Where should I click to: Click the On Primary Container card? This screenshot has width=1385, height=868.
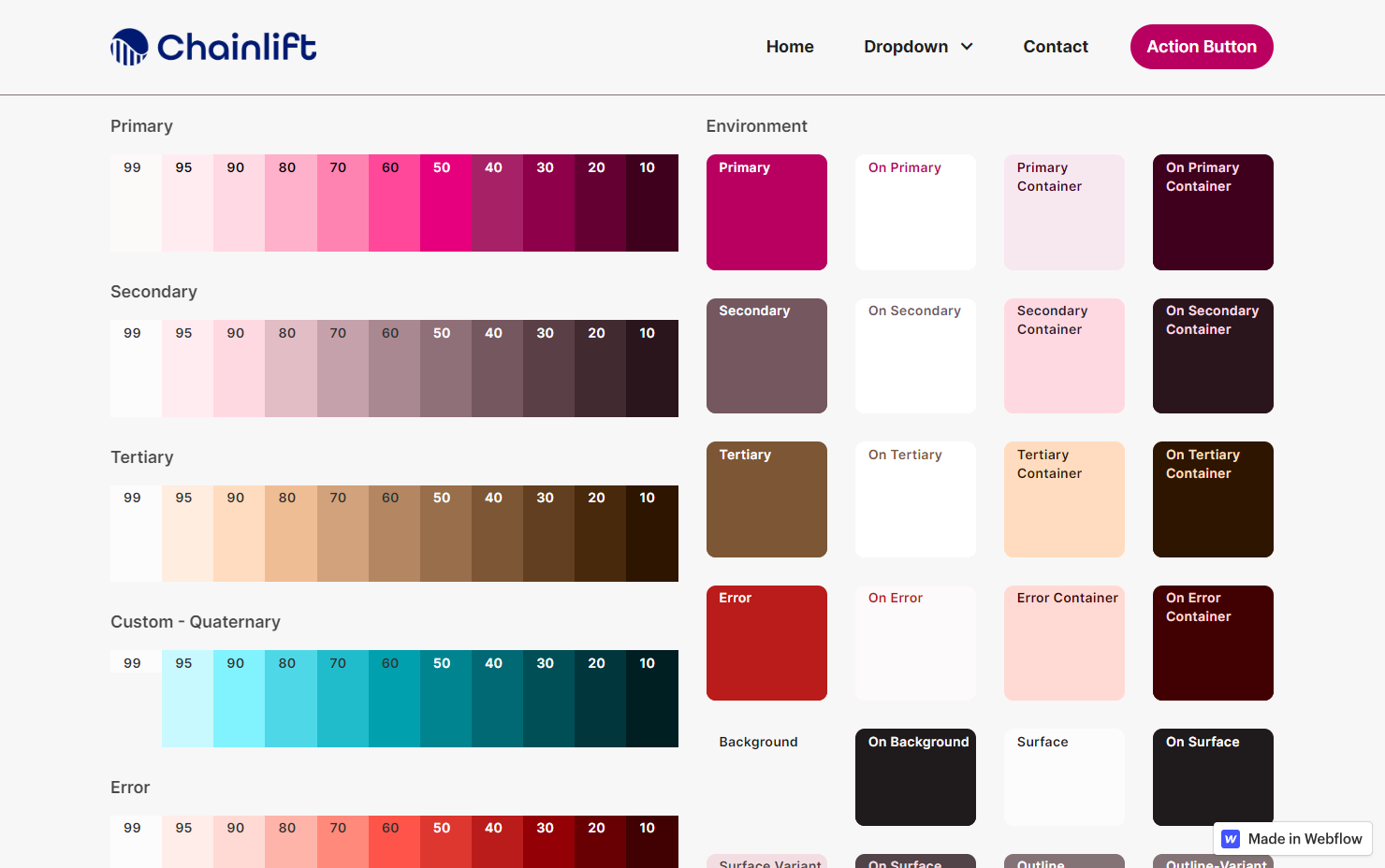pos(1213,212)
